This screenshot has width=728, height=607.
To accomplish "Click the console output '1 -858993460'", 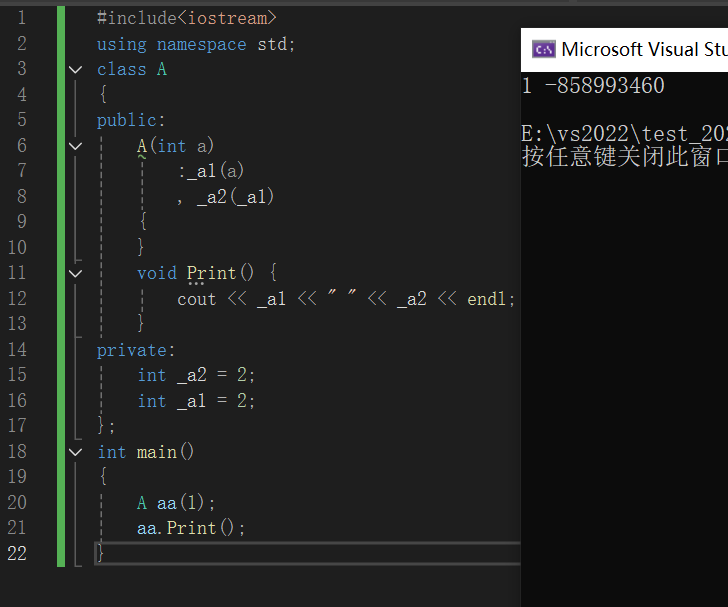I will tap(593, 86).
